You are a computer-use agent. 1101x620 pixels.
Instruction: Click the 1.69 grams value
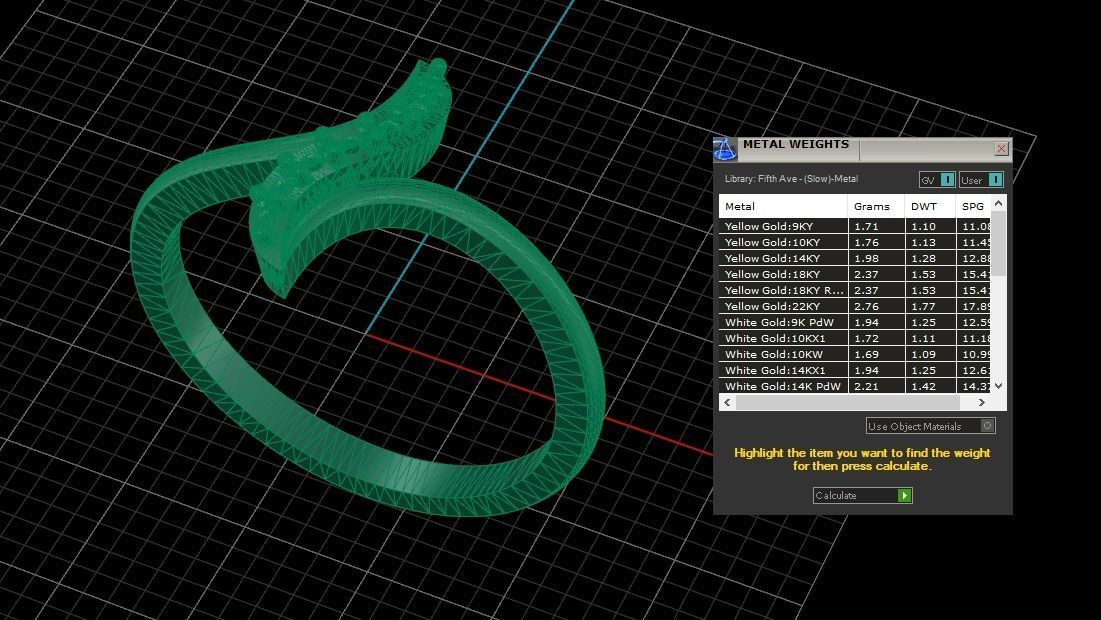[866, 355]
